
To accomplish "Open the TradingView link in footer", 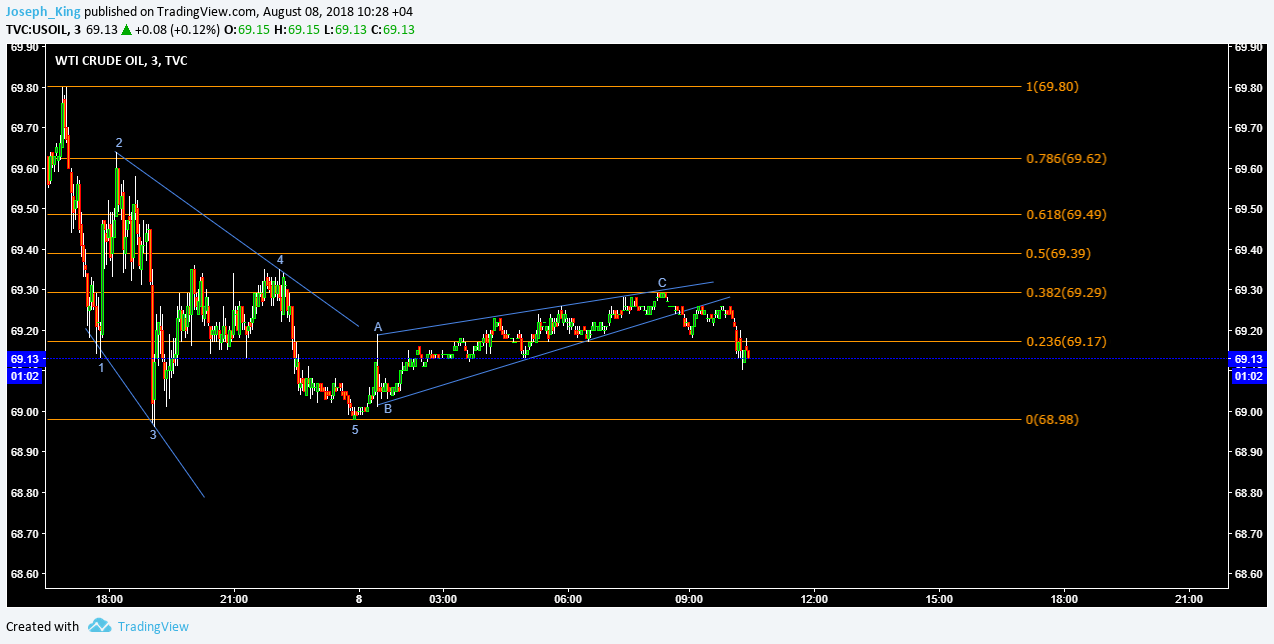I will click(152, 627).
